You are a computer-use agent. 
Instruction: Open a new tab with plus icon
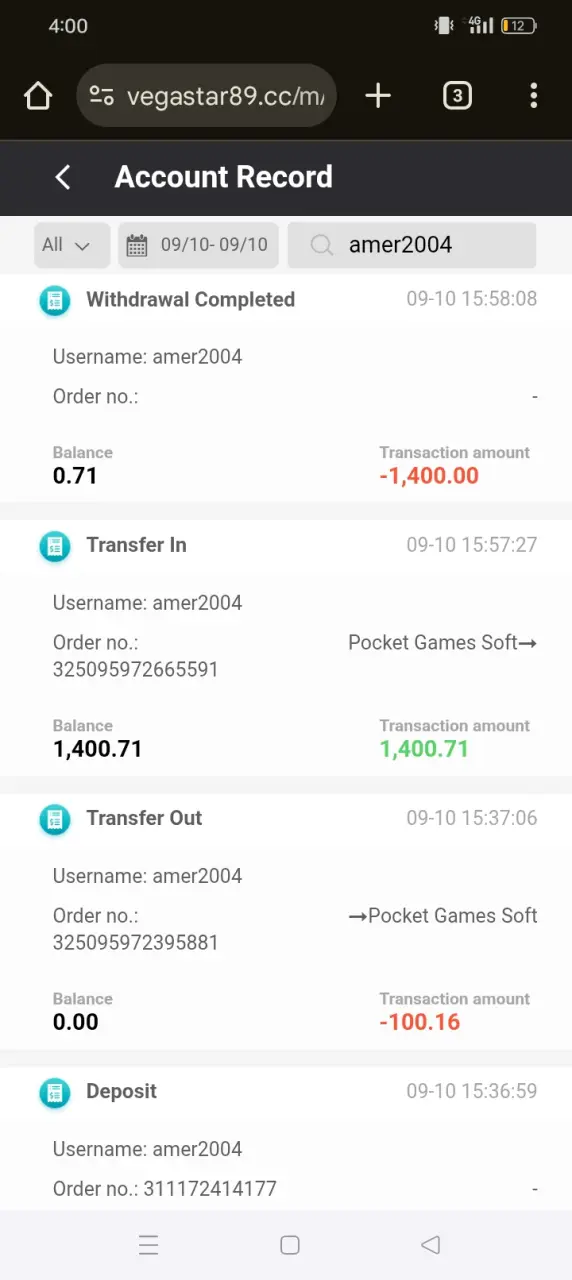(378, 96)
